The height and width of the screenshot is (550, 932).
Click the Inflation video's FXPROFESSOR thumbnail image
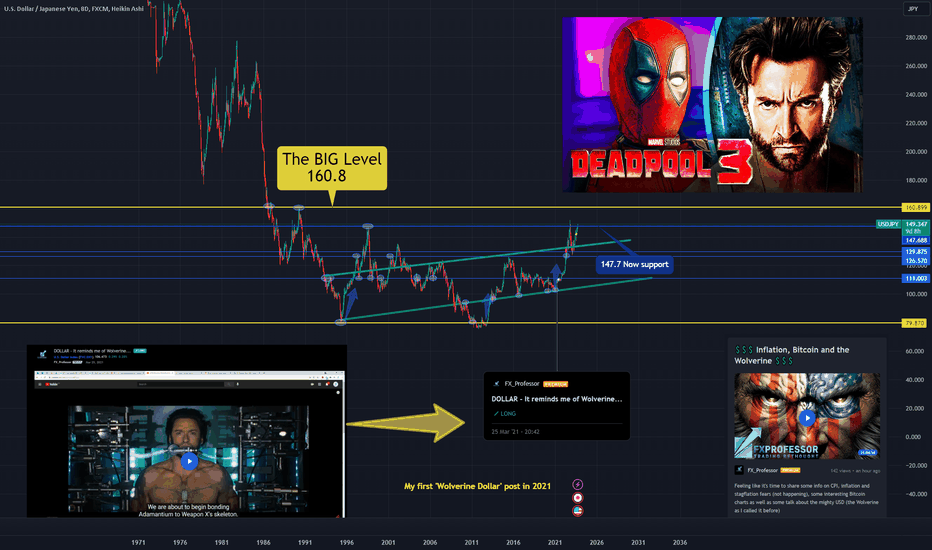click(807, 416)
